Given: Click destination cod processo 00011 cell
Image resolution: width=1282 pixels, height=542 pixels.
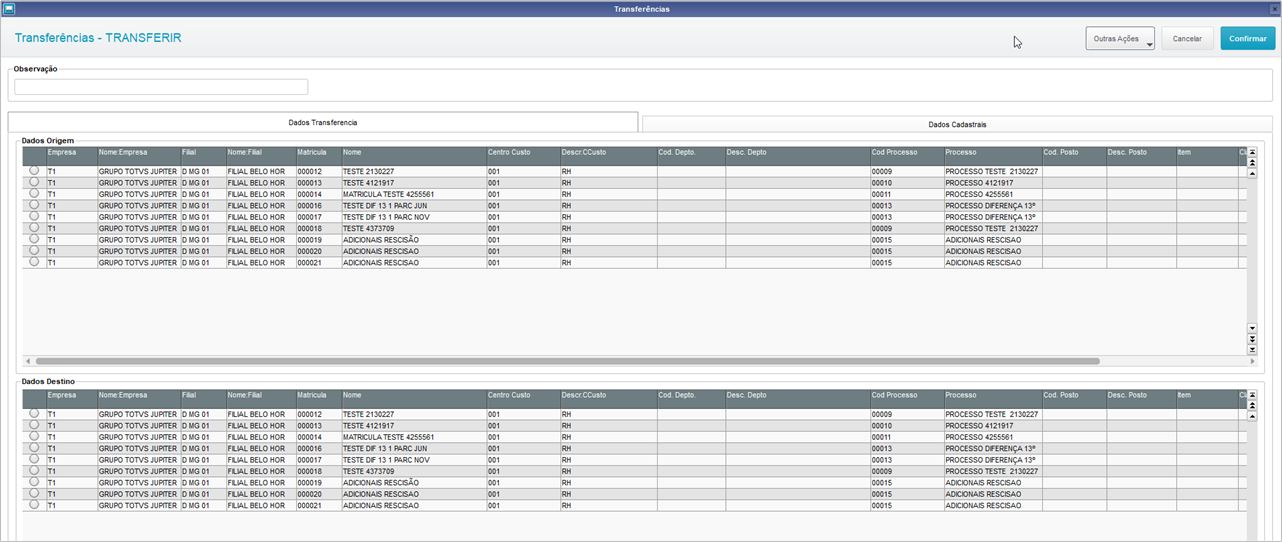Looking at the screenshot, I should click(x=907, y=437).
